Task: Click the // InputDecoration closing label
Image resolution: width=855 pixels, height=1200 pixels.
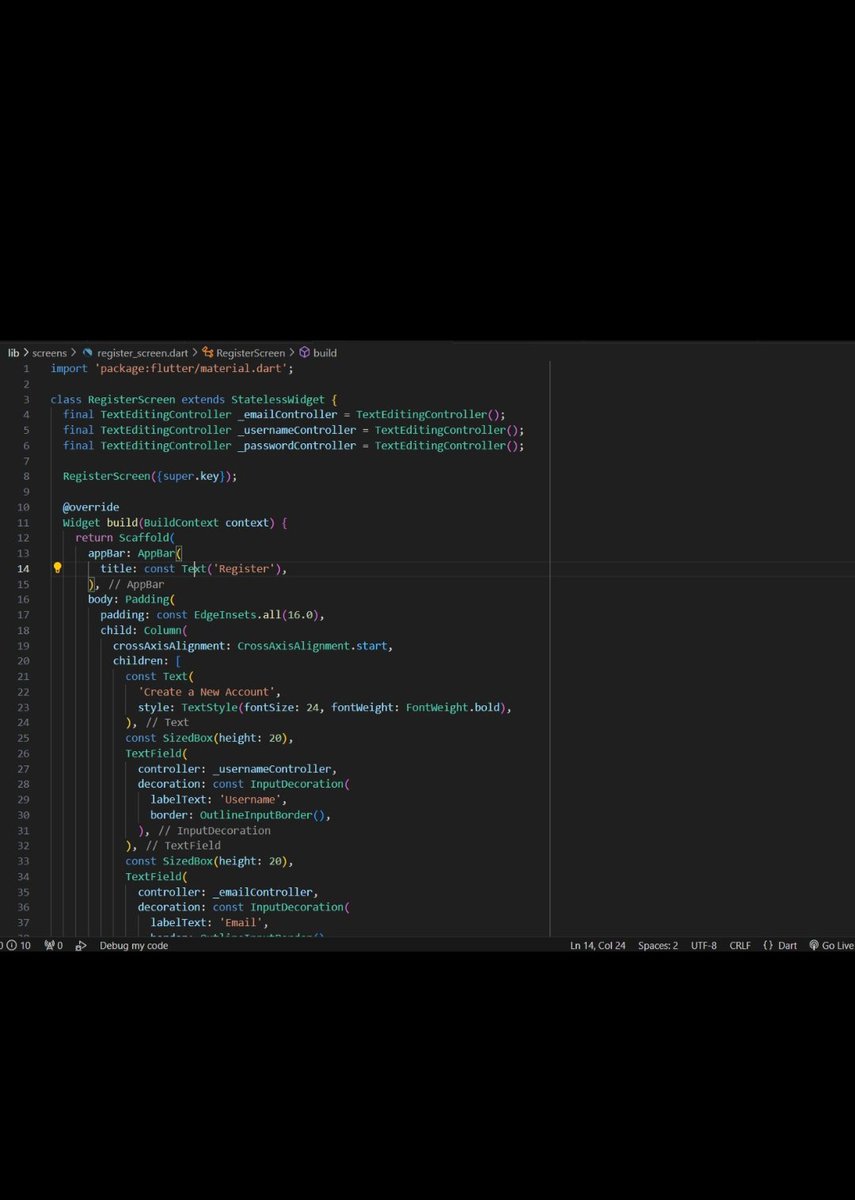Action: click(x=214, y=830)
